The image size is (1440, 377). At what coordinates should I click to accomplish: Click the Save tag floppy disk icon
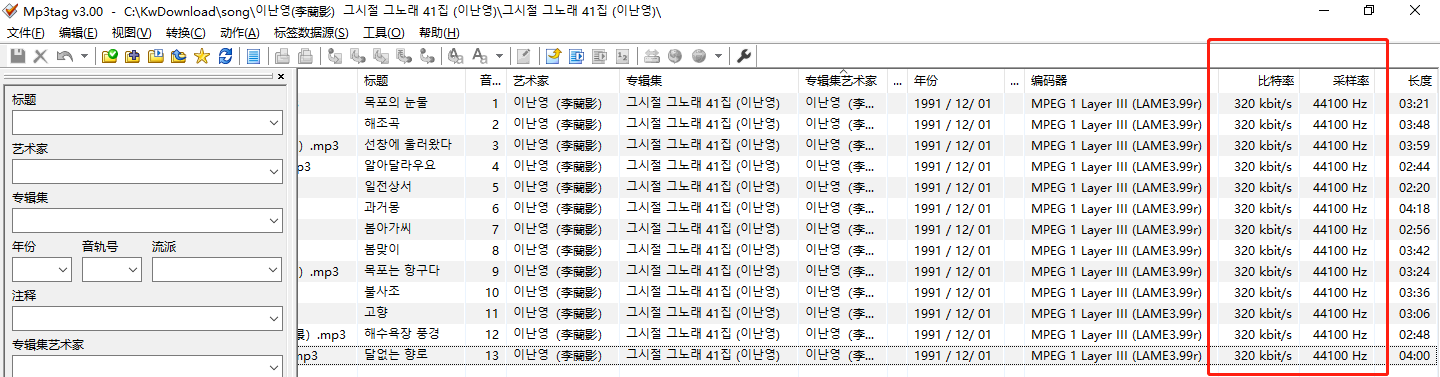pyautogui.click(x=18, y=56)
